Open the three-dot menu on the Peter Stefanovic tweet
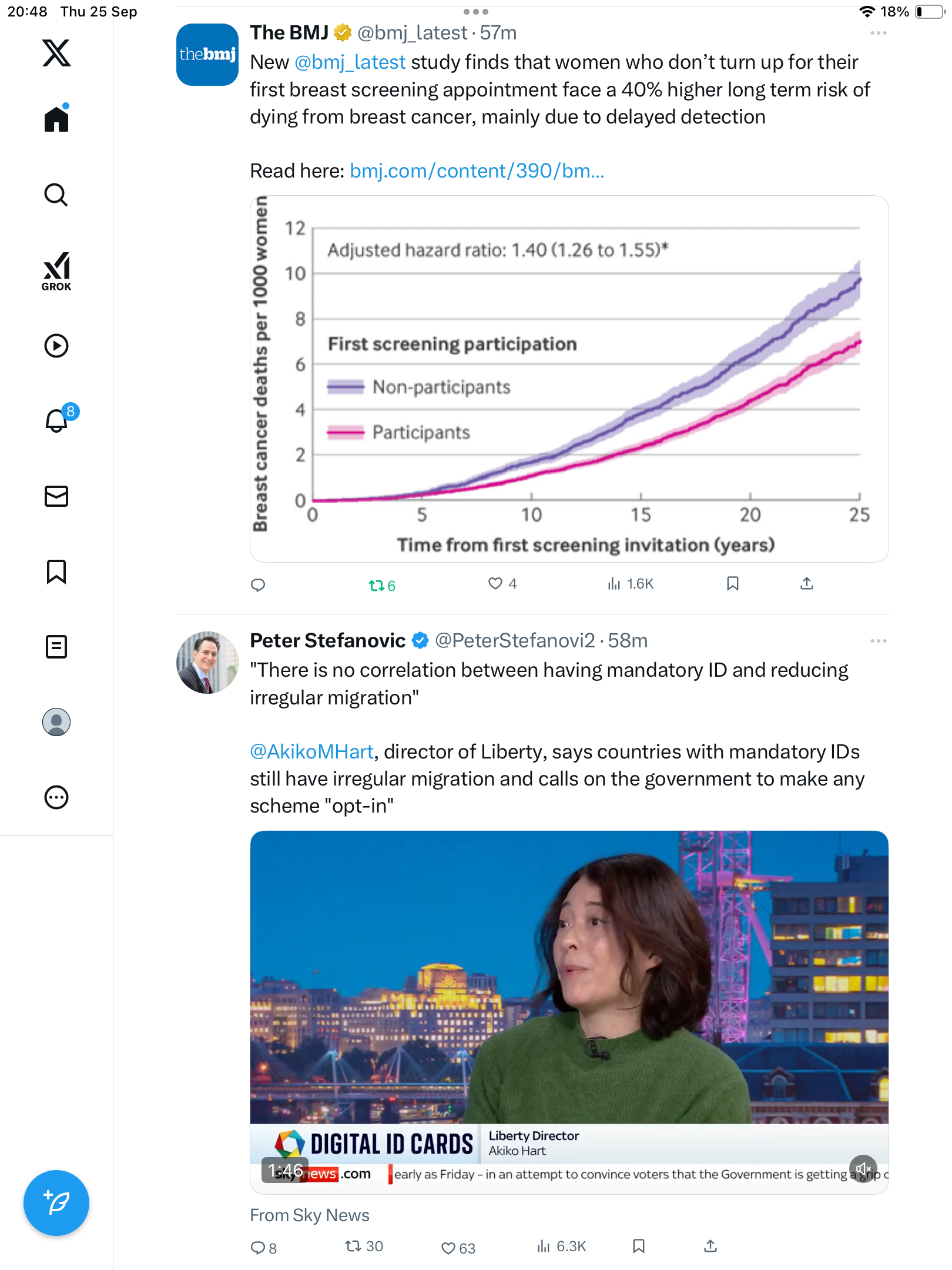The height and width of the screenshot is (1270, 952). click(878, 641)
